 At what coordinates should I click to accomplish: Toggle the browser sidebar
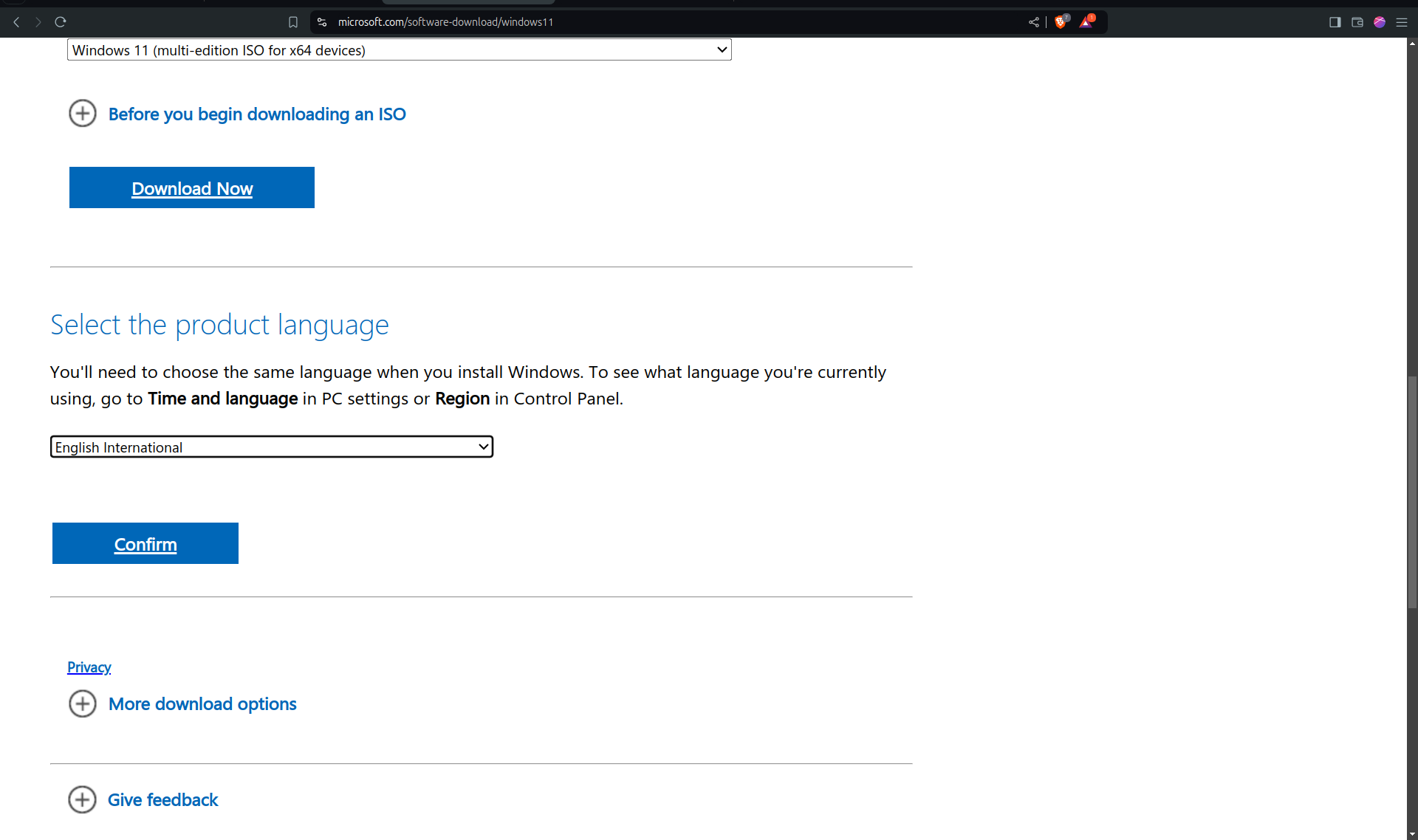coord(1335,22)
